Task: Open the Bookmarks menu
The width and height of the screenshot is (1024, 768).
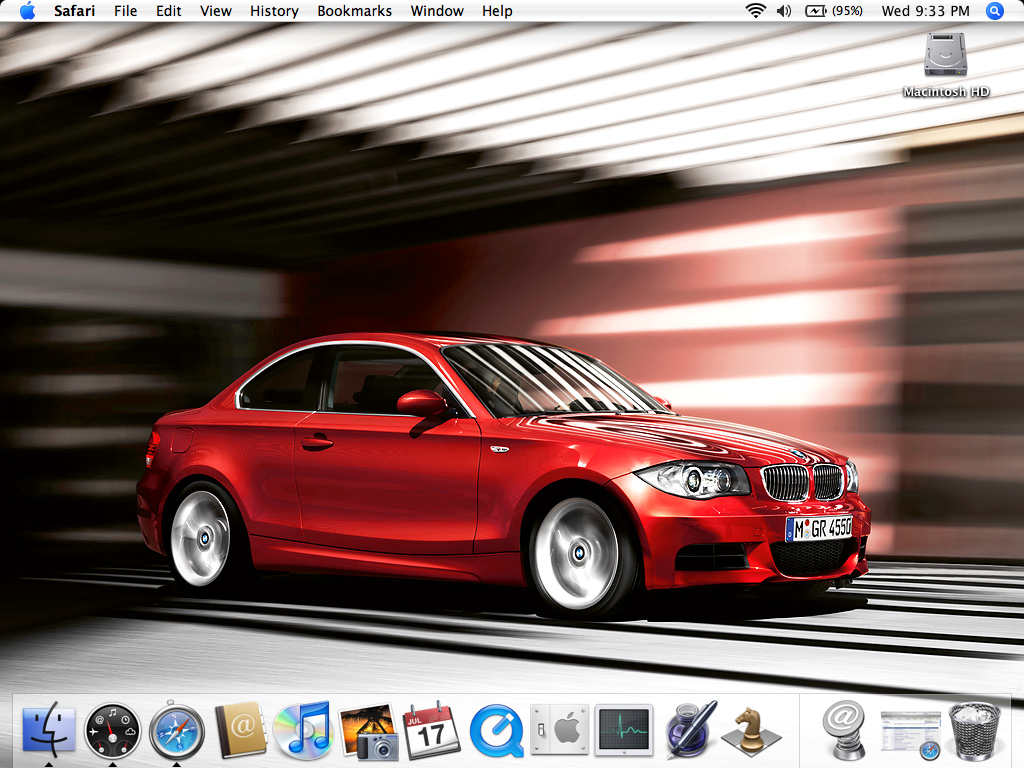Action: tap(355, 10)
